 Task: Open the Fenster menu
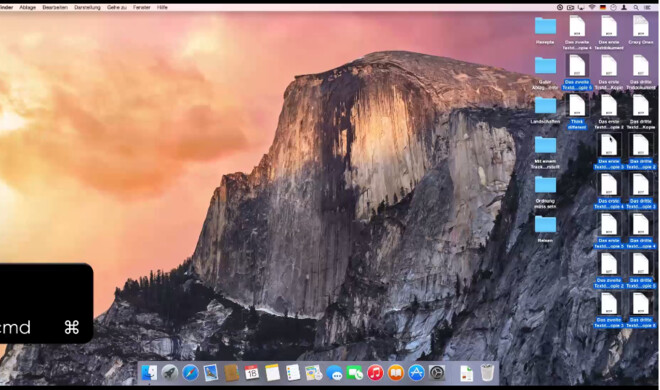(x=141, y=7)
